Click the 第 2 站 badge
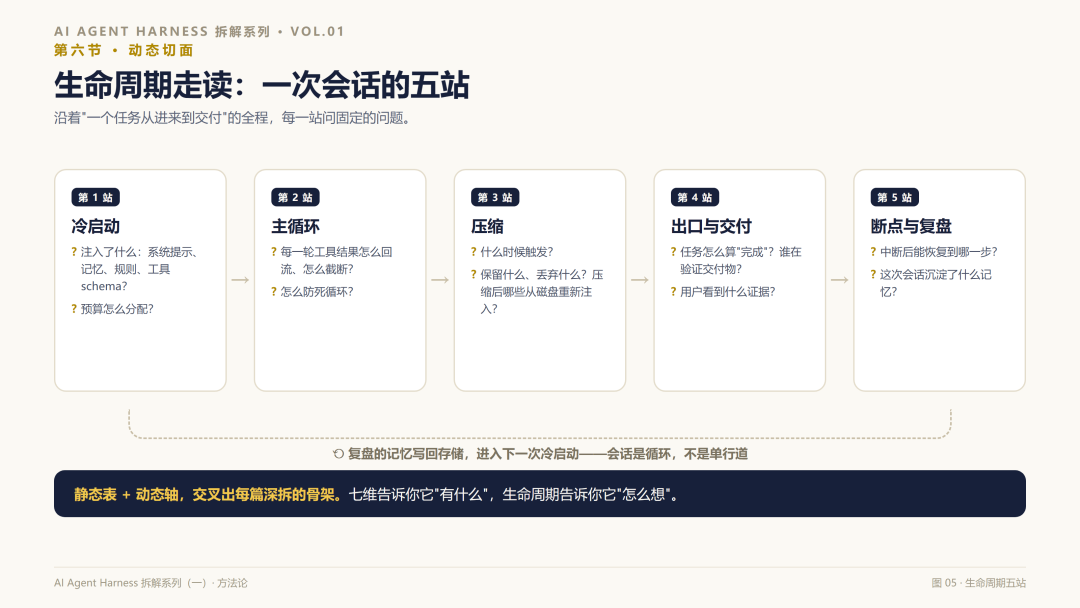 click(295, 198)
